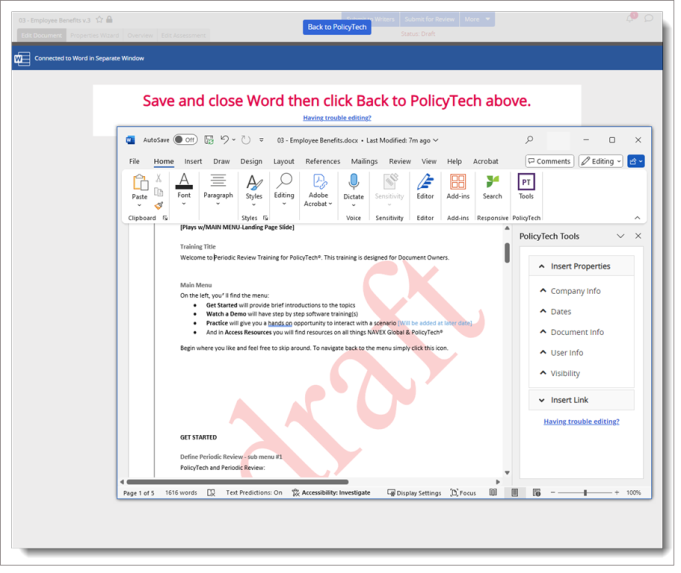
Task: Select the Format Painter brush icon
Action: [159, 205]
